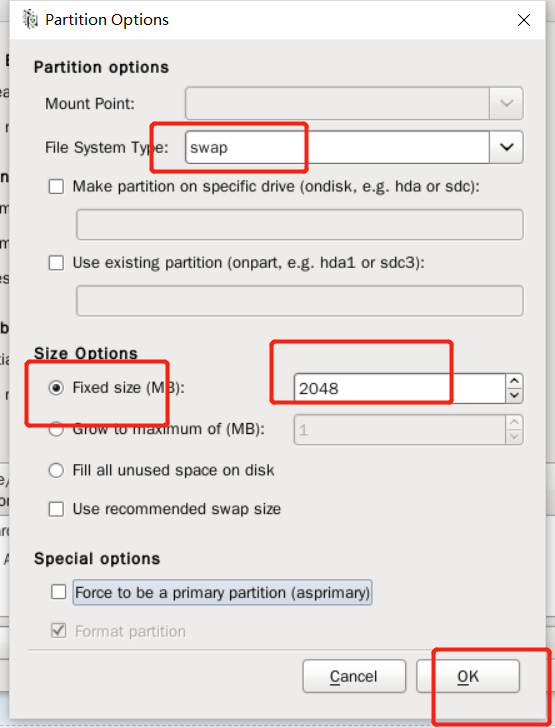Image resolution: width=555 pixels, height=728 pixels.
Task: Click the onpart partition name text field
Action: [x=300, y=301]
